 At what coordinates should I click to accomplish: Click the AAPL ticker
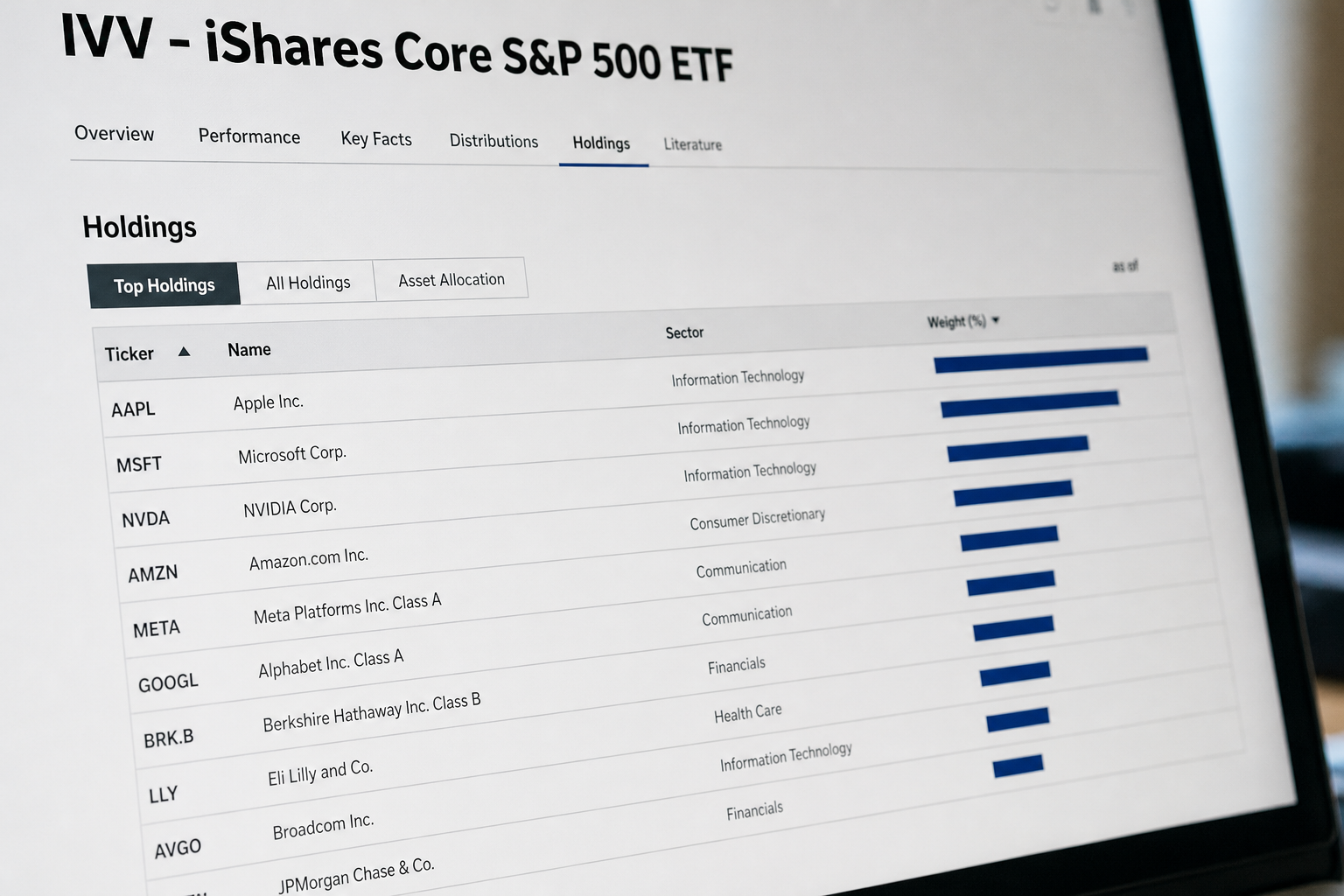point(133,409)
